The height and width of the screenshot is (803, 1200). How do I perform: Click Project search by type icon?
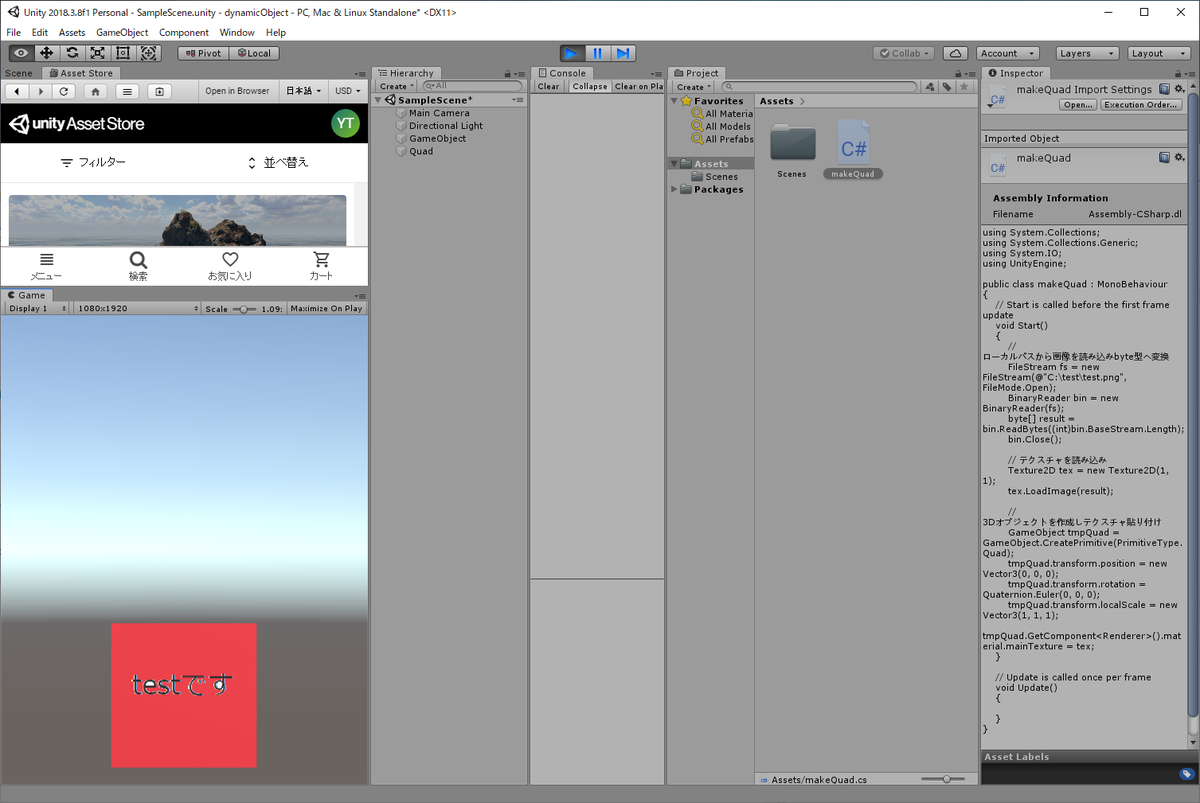pos(929,87)
